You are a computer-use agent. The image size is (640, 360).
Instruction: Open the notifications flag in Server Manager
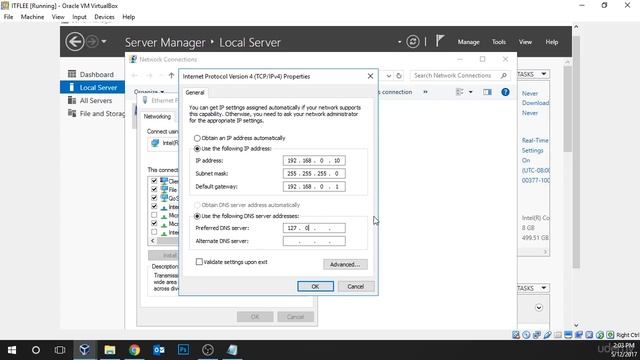coord(440,41)
